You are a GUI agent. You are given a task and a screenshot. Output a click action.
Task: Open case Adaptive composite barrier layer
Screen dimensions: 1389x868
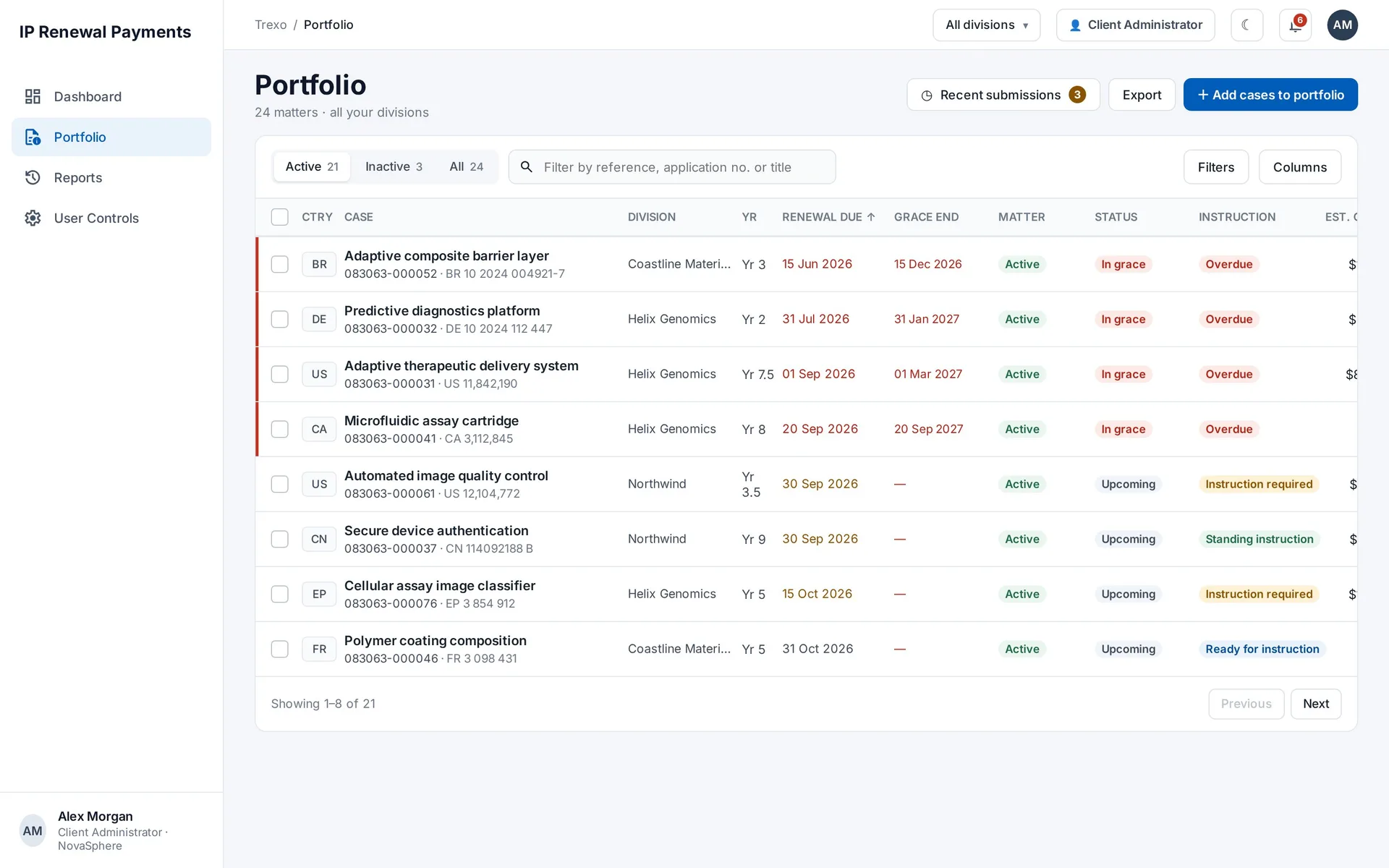446,256
